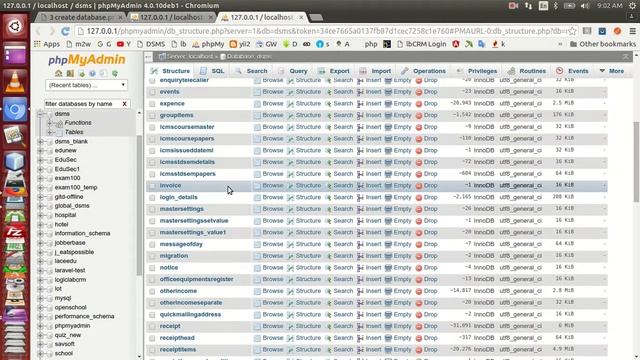Viewport: 640px width, 360px height.
Task: Open phpMyAdmin home icon in sidebar
Action: pyautogui.click(x=59, y=73)
